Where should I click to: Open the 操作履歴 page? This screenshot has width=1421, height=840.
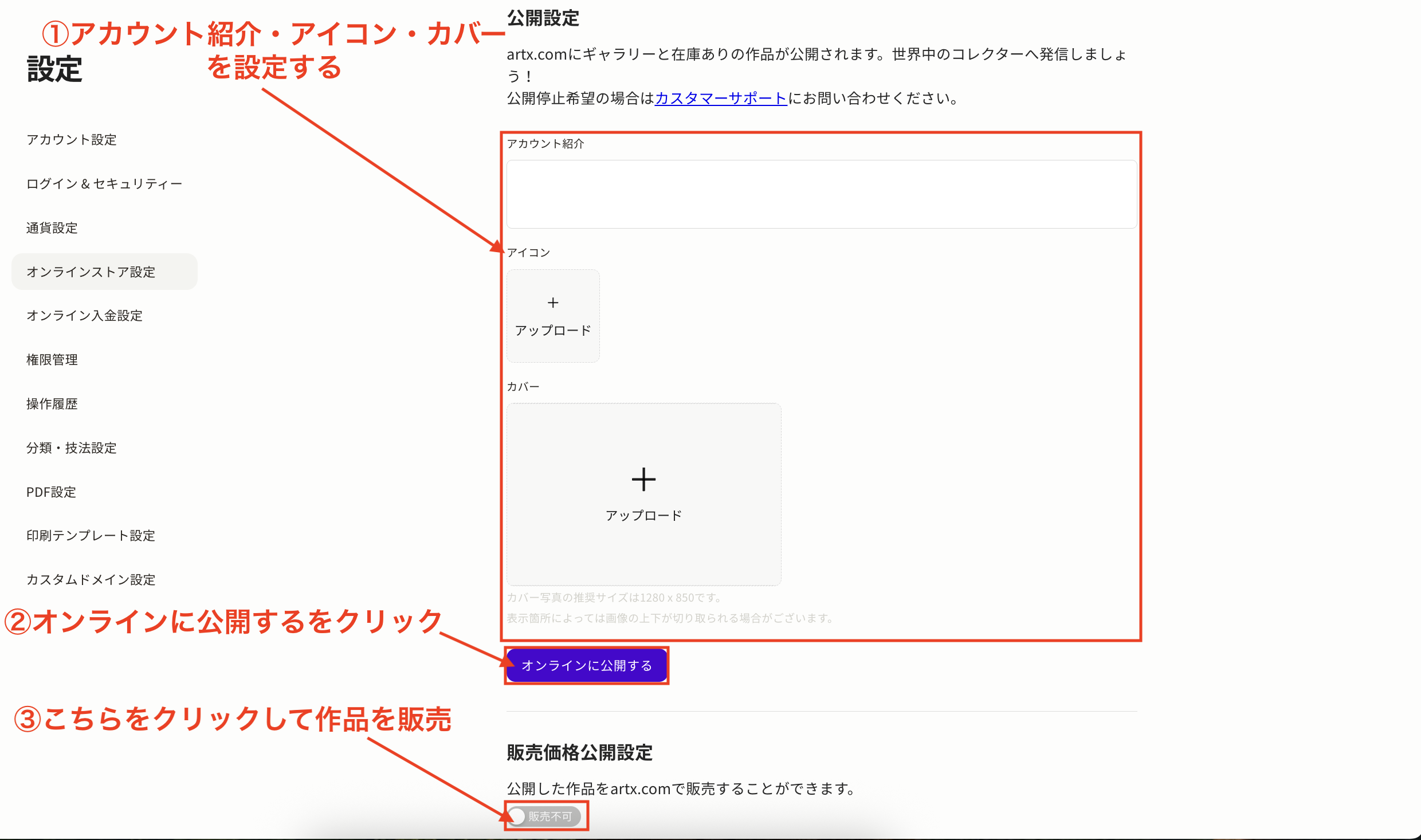[53, 403]
